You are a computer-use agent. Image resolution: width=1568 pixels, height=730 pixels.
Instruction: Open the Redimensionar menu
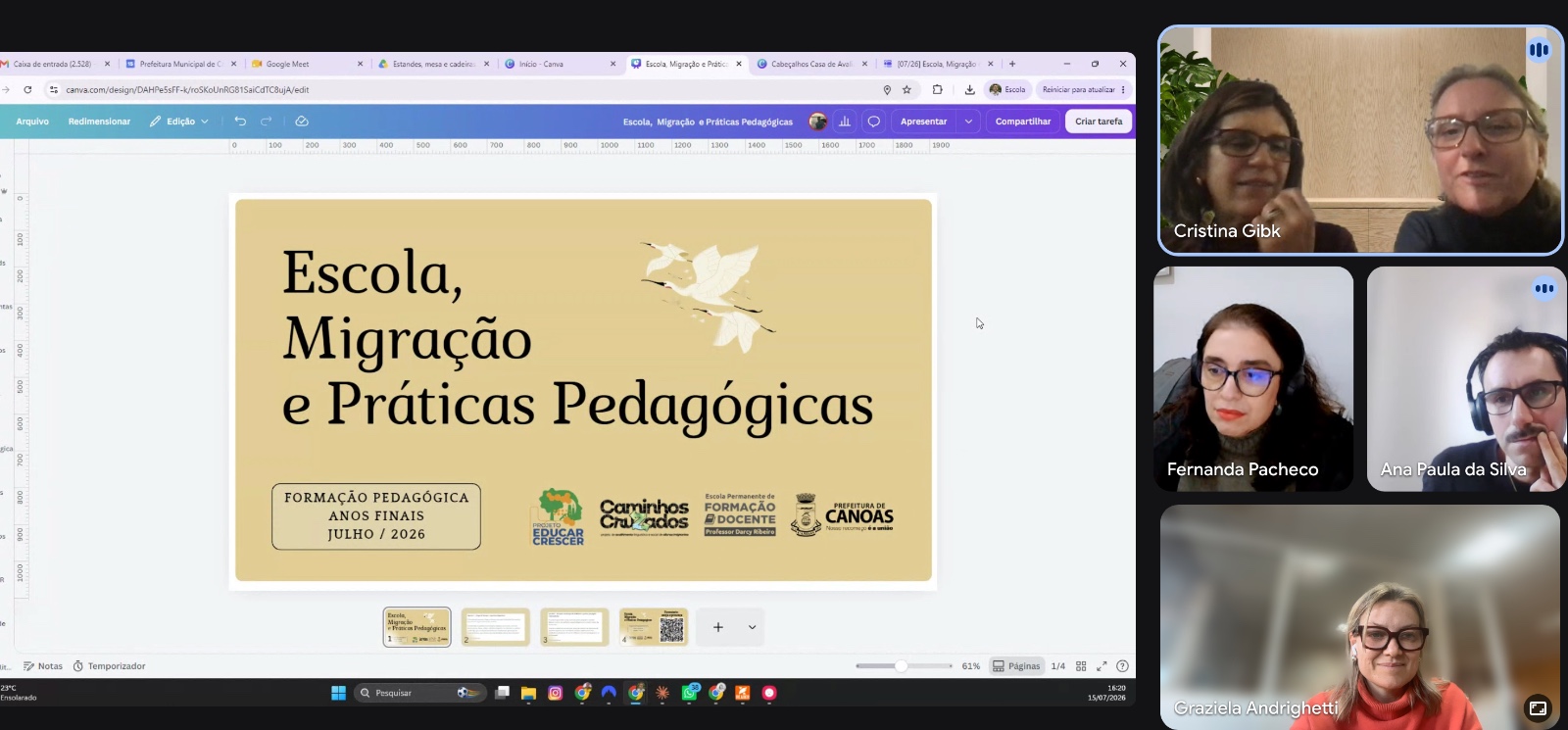click(x=99, y=122)
